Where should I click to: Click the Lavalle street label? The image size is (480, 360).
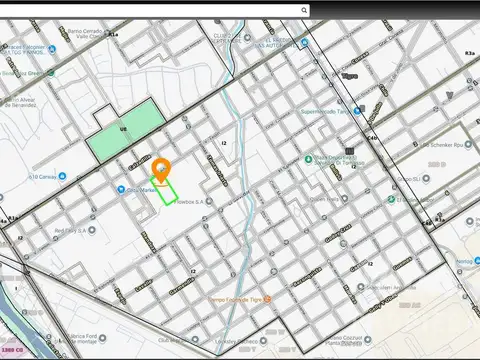click(x=144, y=286)
